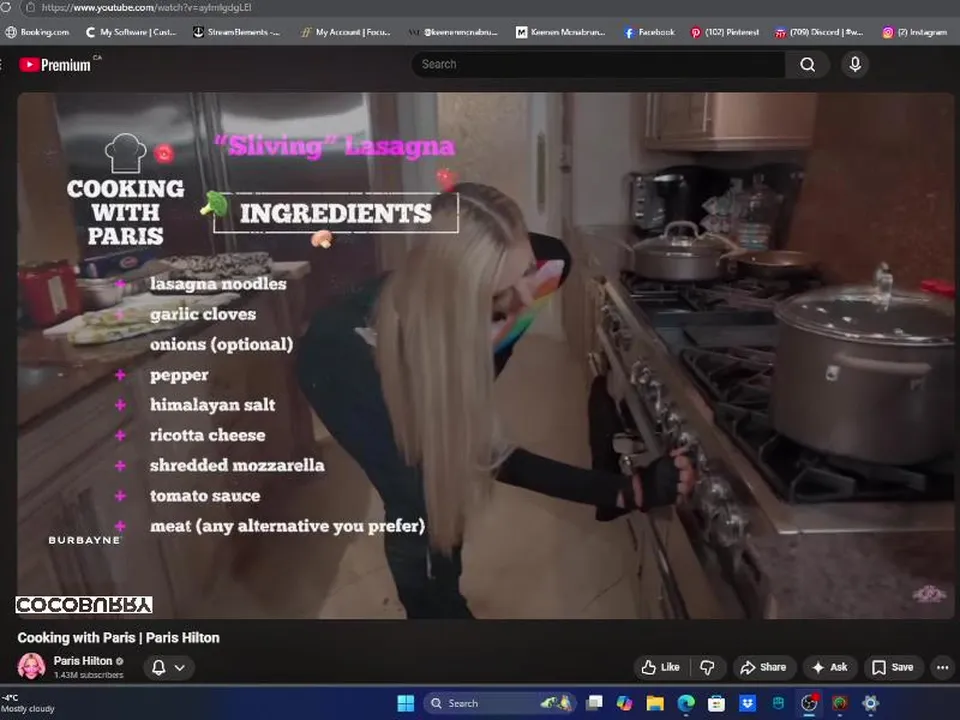Focus the YouTube search box
The height and width of the screenshot is (720, 960).
click(x=598, y=64)
